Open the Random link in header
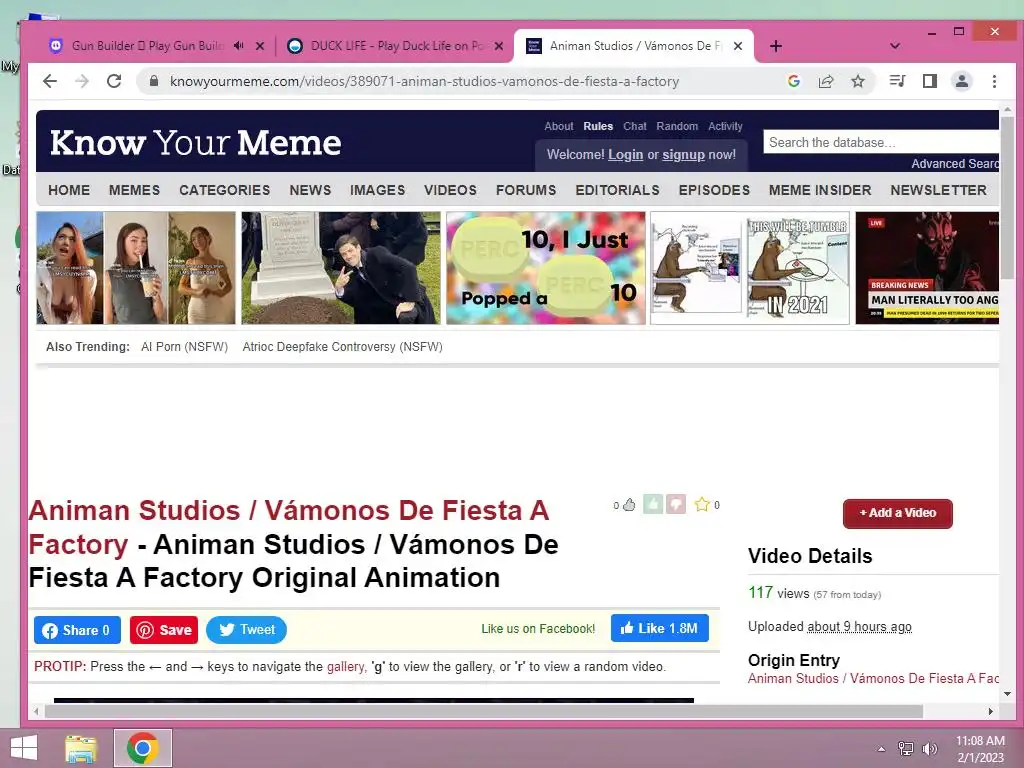Viewport: 1024px width, 768px height. coord(677,126)
